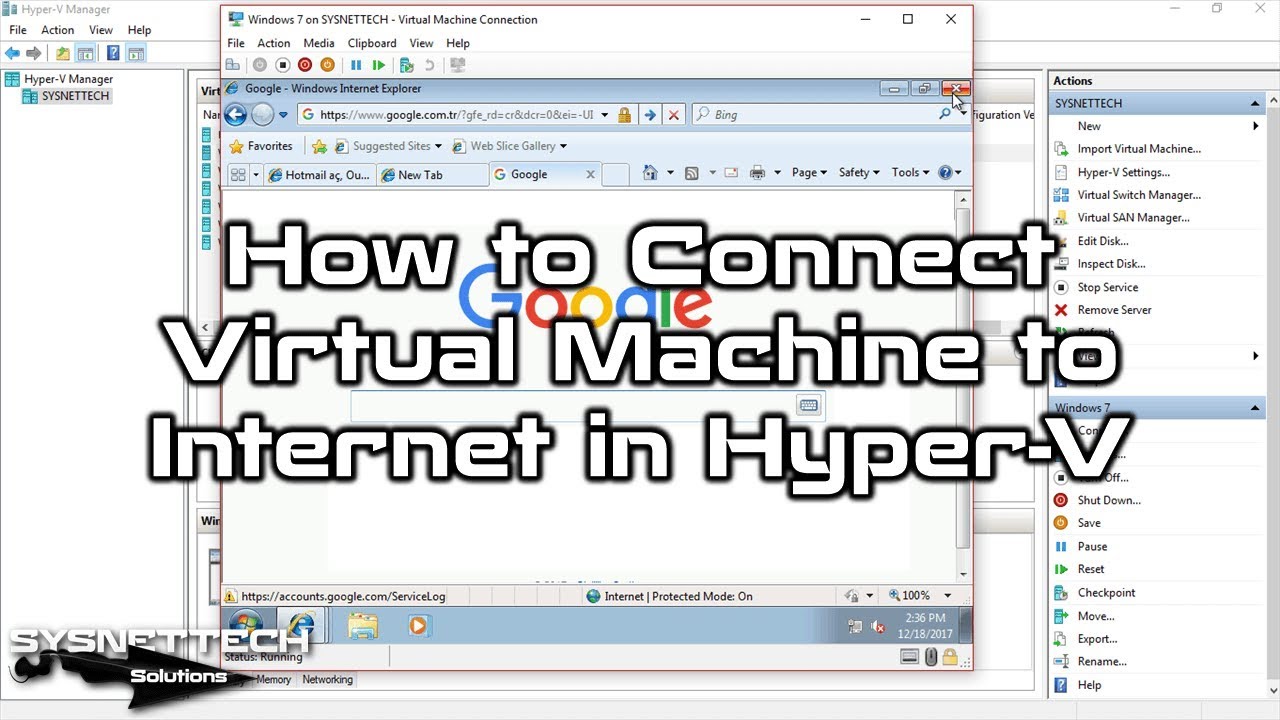The height and width of the screenshot is (720, 1280).
Task: Open Virtual Switch Manager
Action: point(1139,195)
